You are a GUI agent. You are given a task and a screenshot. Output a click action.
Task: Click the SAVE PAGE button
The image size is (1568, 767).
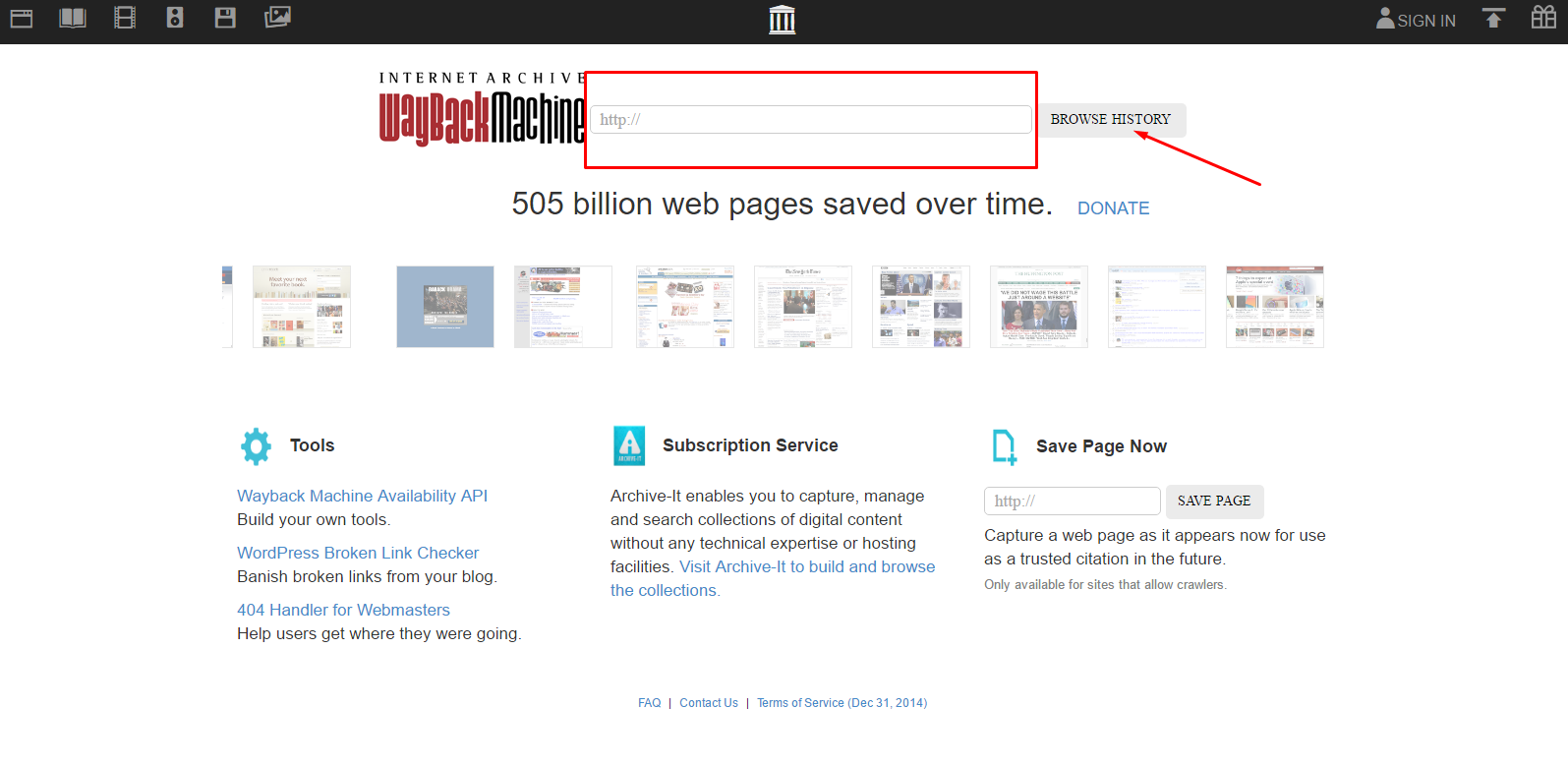[x=1214, y=501]
